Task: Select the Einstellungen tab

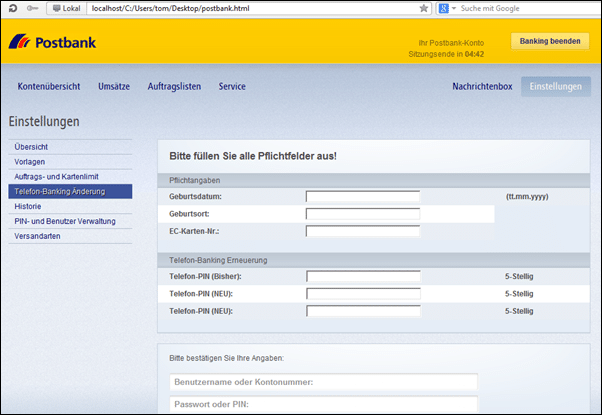Action: (556, 86)
